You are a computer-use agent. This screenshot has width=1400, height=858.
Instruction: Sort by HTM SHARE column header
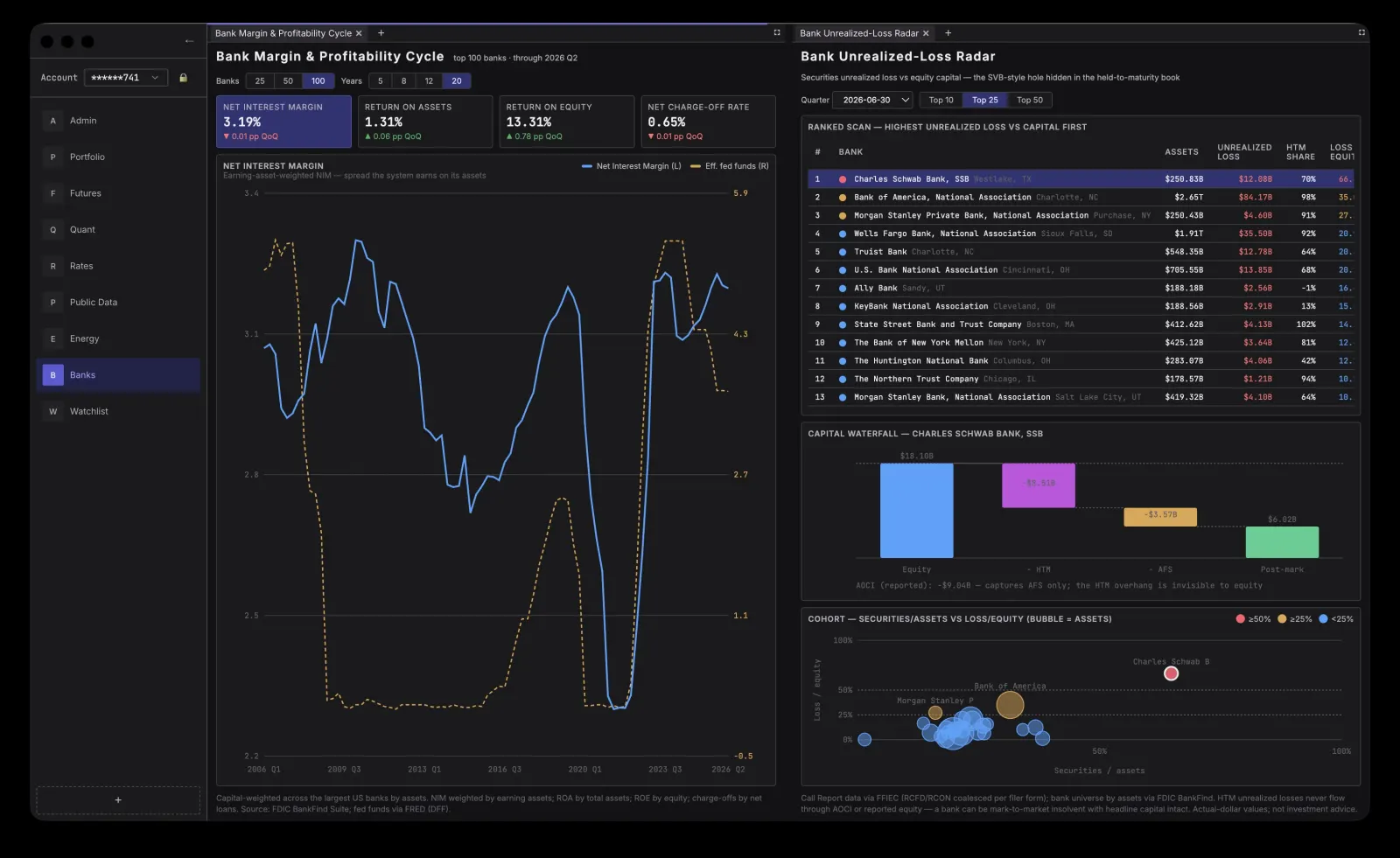[x=1300, y=152]
